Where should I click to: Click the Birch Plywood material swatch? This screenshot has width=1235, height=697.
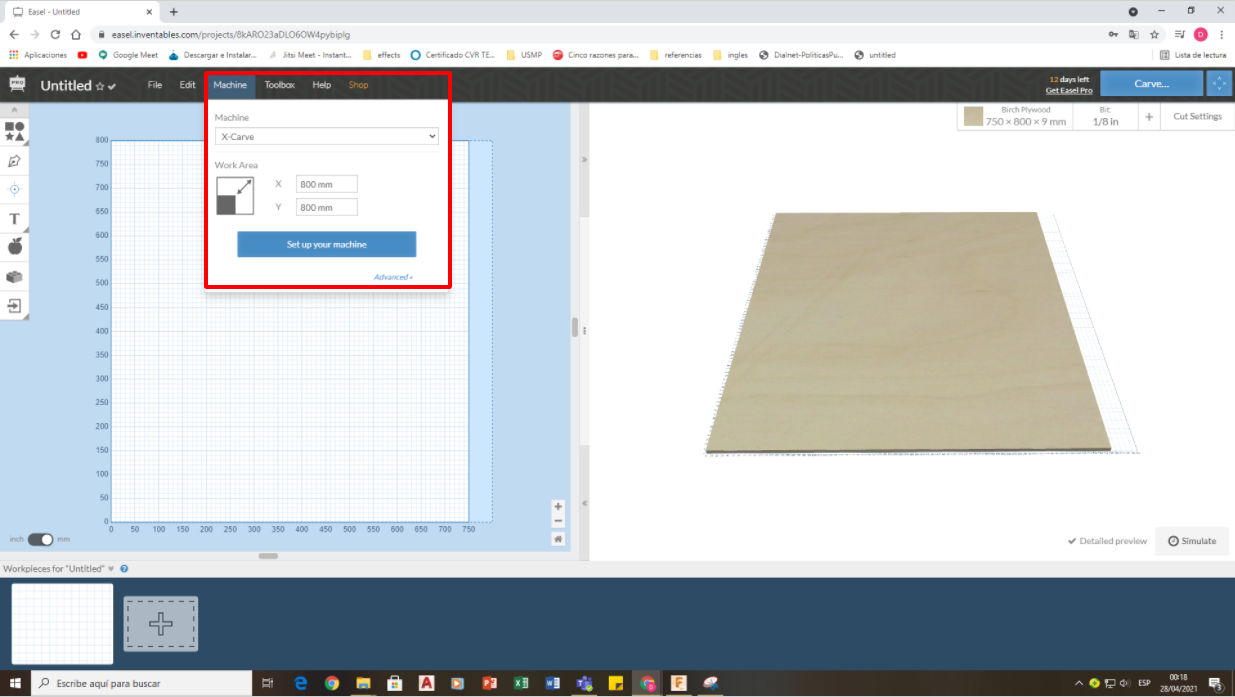[x=973, y=116]
